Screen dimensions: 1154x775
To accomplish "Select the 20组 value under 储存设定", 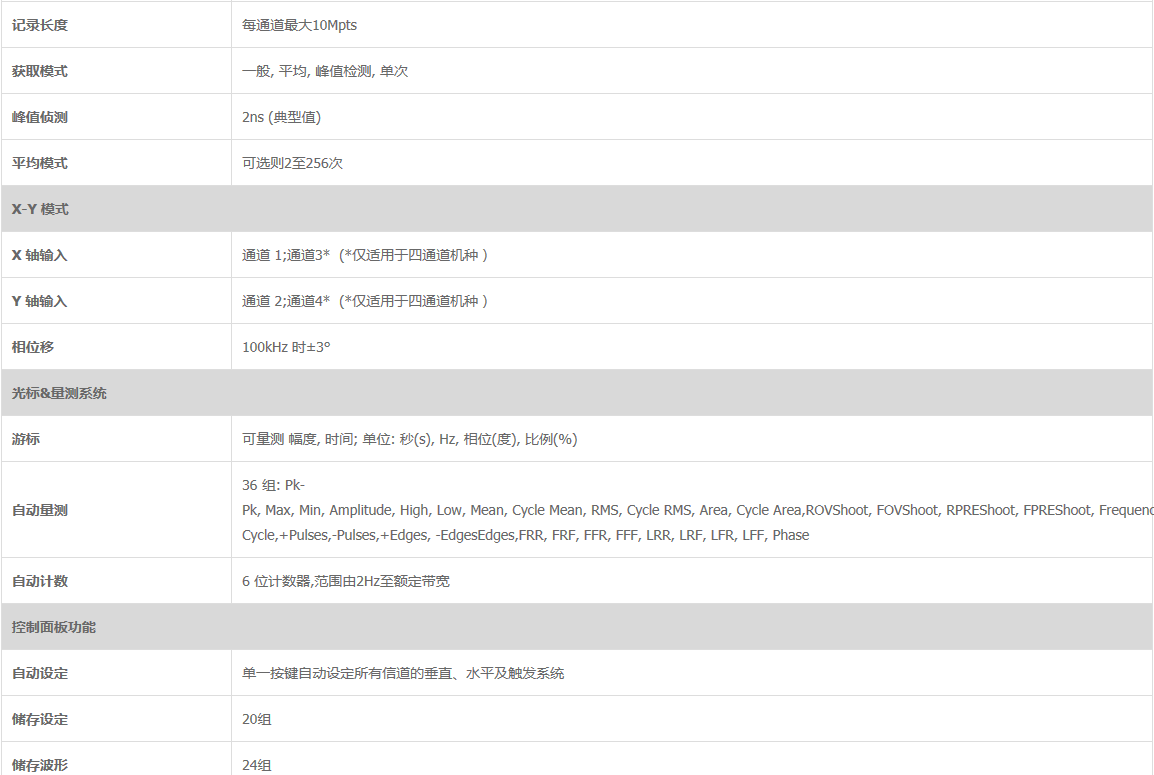I will click(x=256, y=719).
